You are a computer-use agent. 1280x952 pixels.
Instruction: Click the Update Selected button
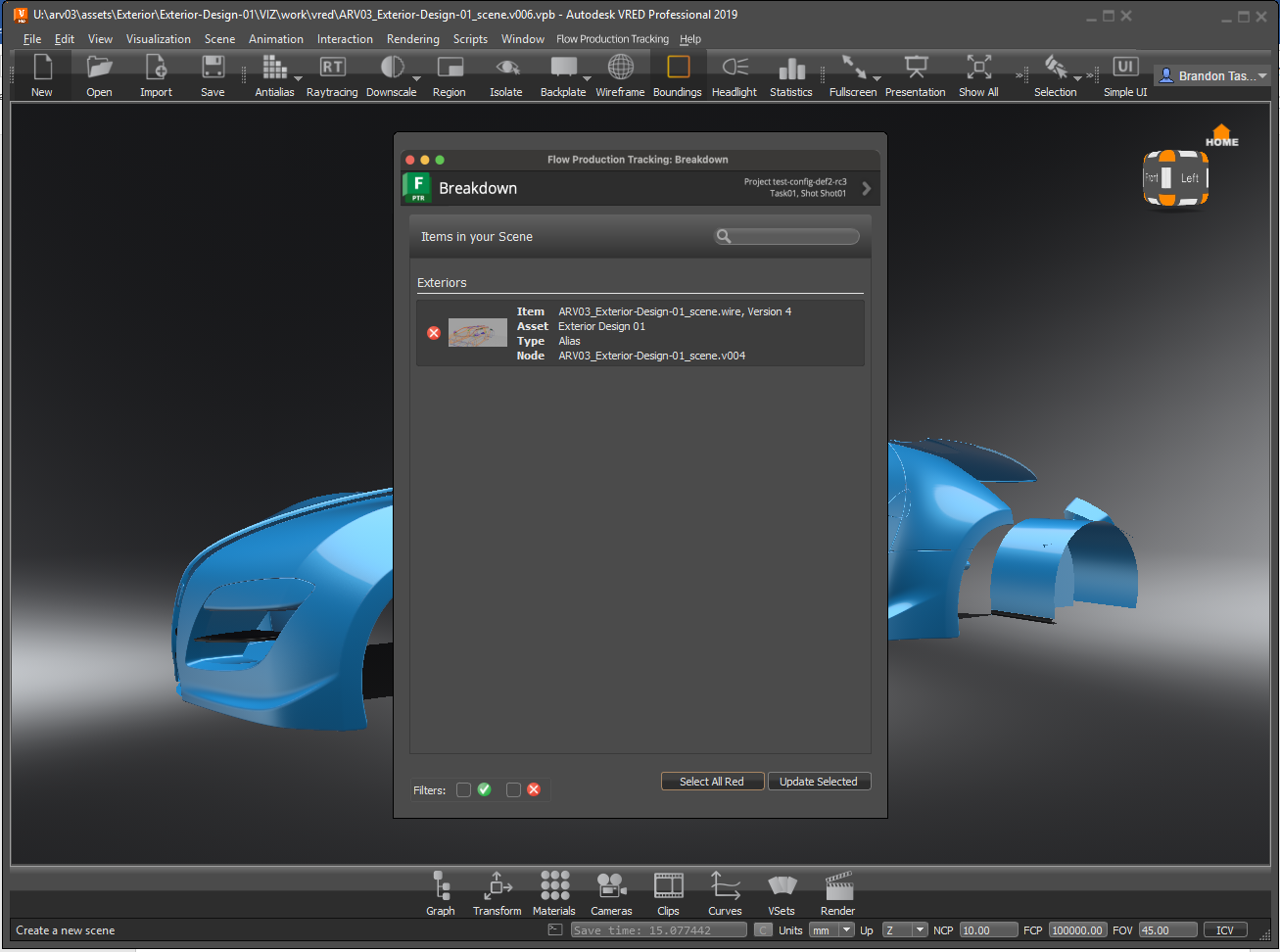[819, 782]
